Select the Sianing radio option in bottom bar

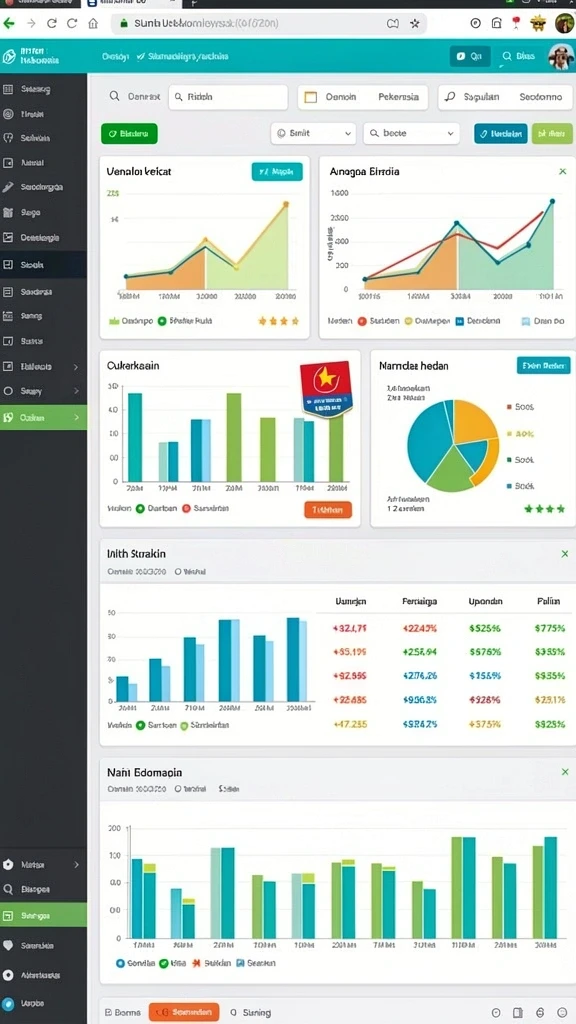pos(234,1012)
